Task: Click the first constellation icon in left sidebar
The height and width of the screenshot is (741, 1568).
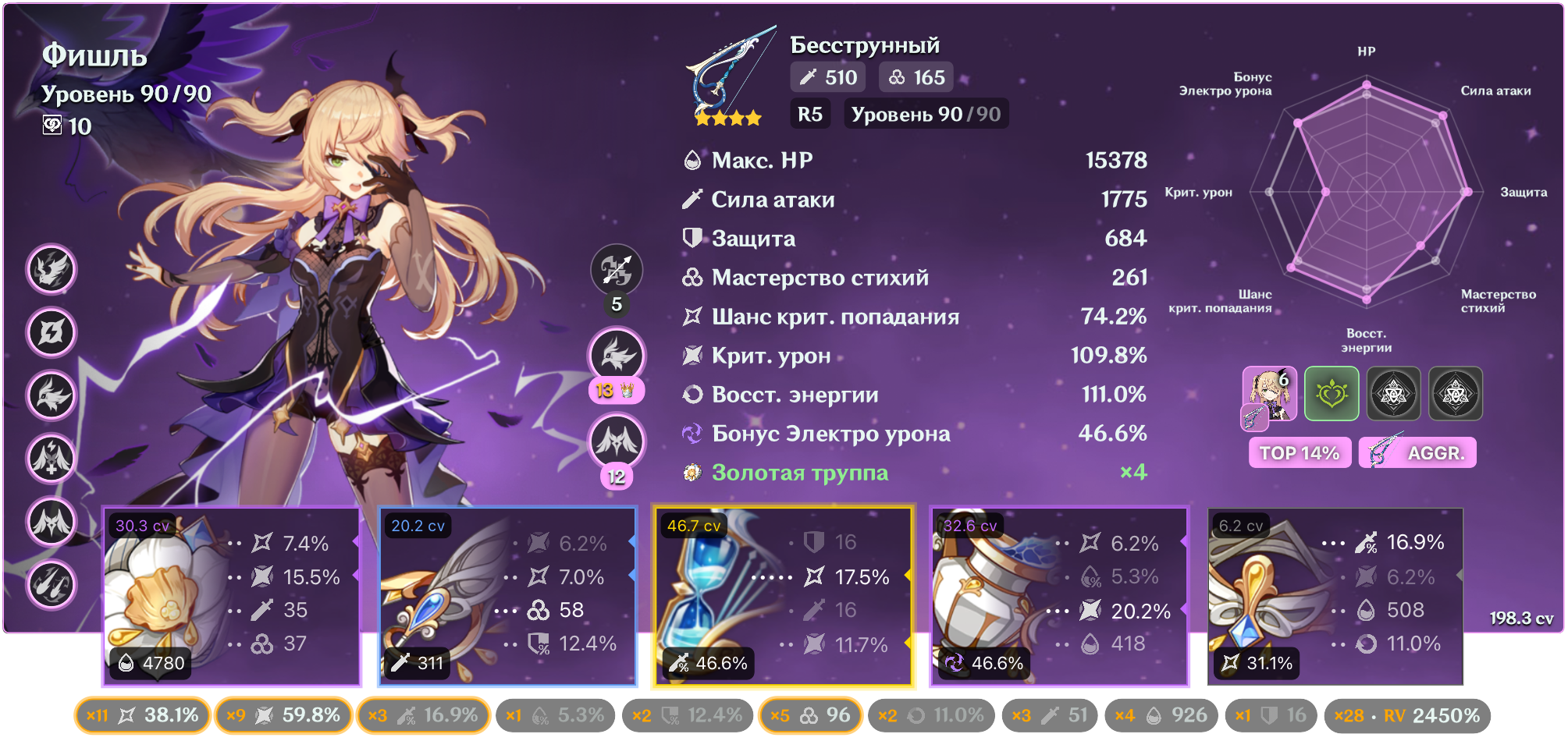Action: [x=52, y=269]
